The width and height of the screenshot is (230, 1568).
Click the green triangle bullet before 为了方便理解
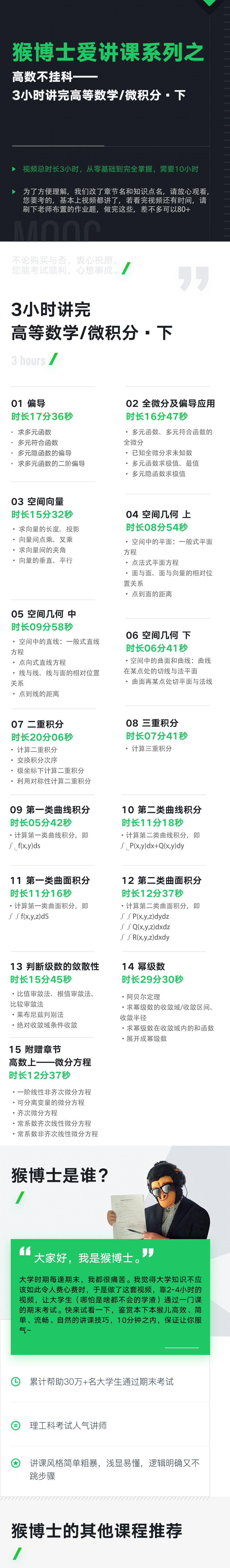click(14, 191)
